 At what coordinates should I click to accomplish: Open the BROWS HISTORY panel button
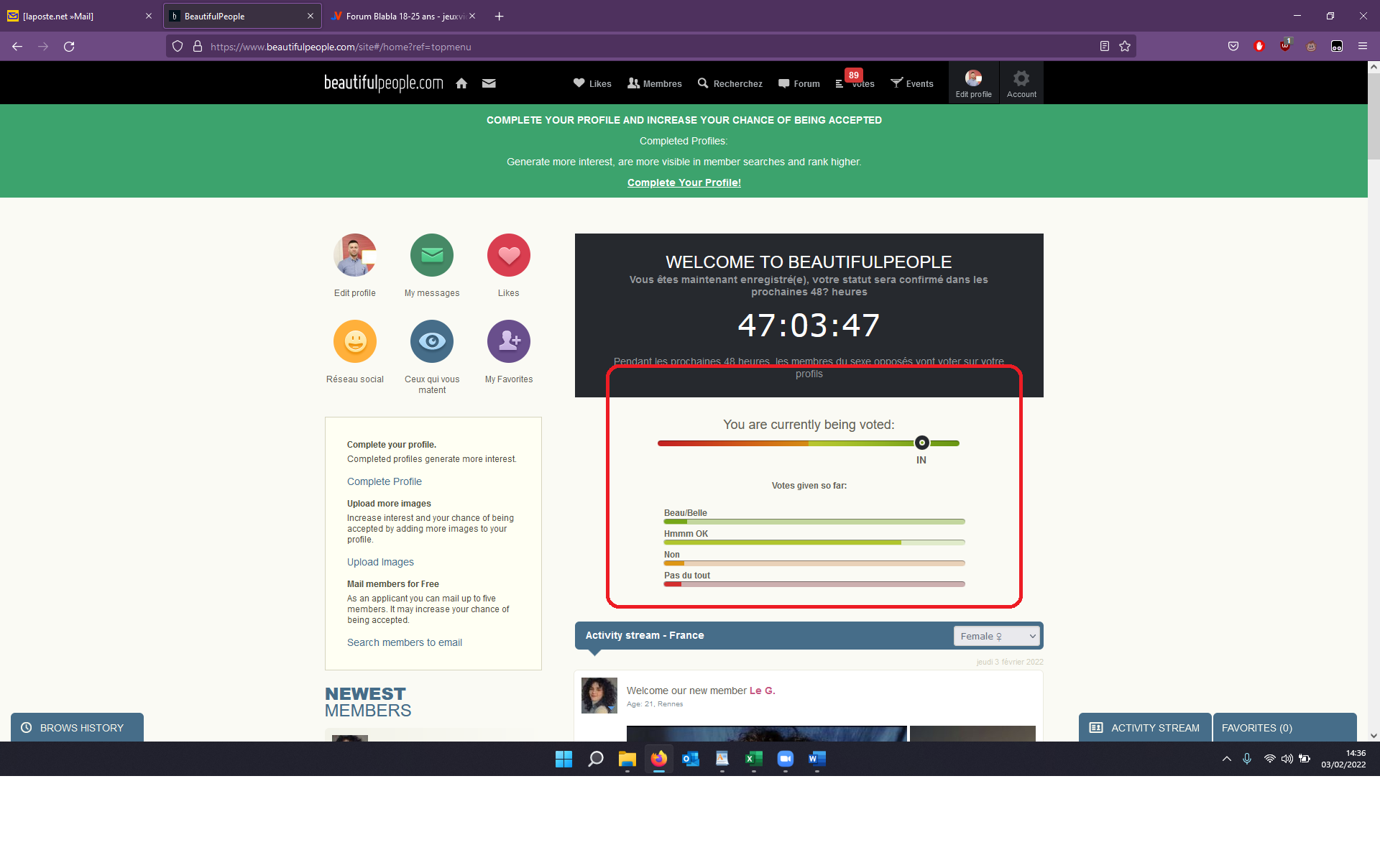pos(77,727)
